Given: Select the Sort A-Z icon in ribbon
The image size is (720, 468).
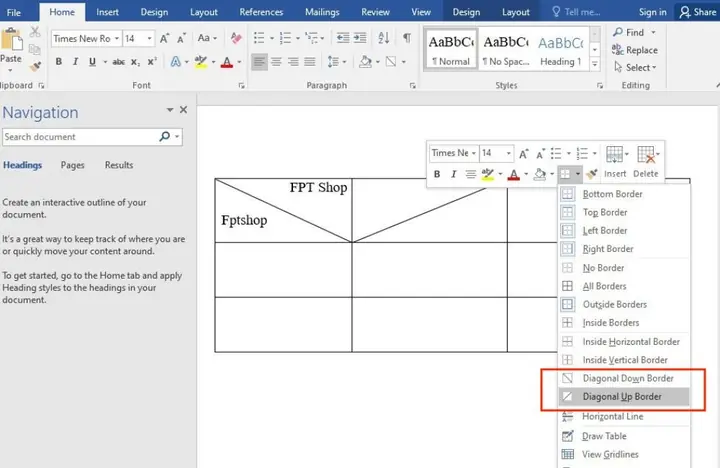Looking at the screenshot, I should point(383,38).
